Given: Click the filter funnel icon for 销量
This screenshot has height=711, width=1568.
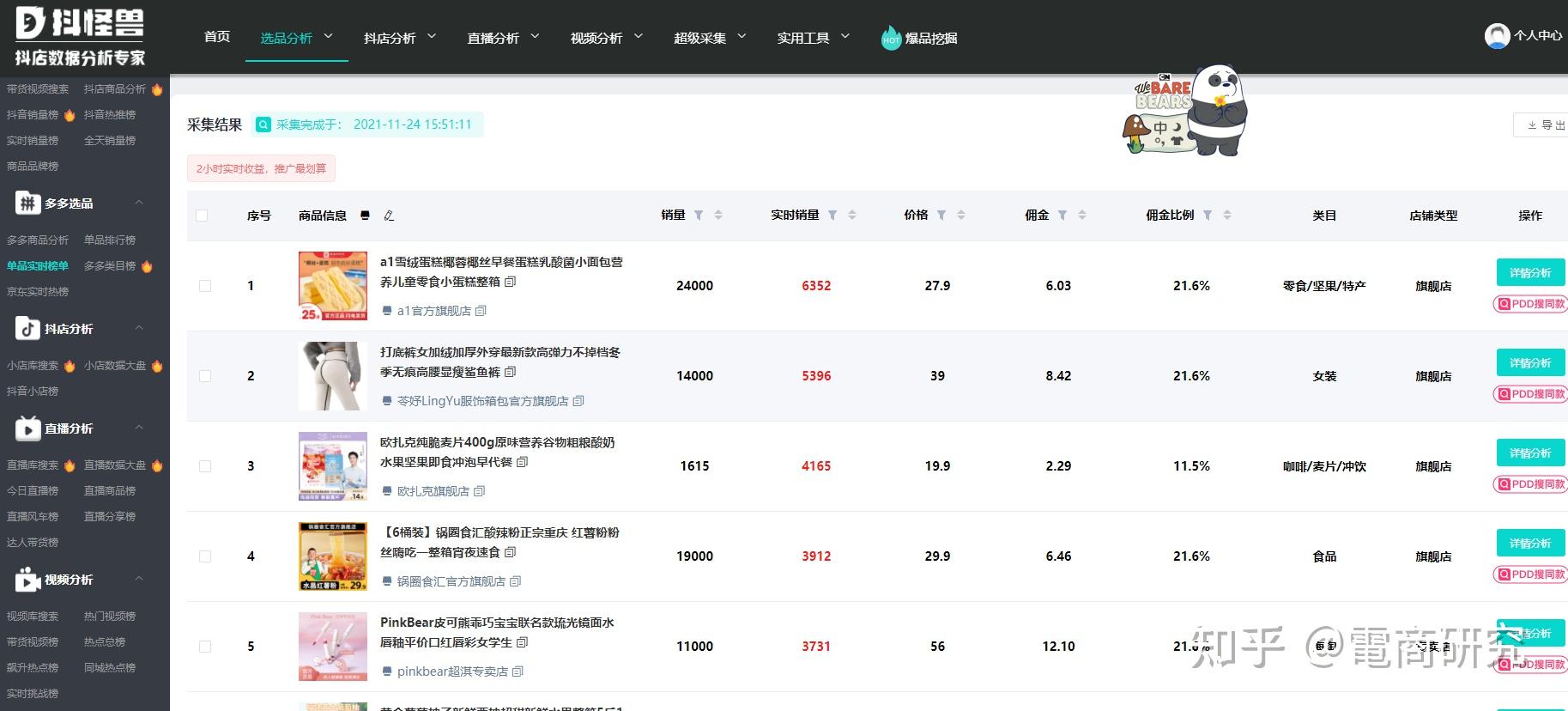Looking at the screenshot, I should click(699, 216).
